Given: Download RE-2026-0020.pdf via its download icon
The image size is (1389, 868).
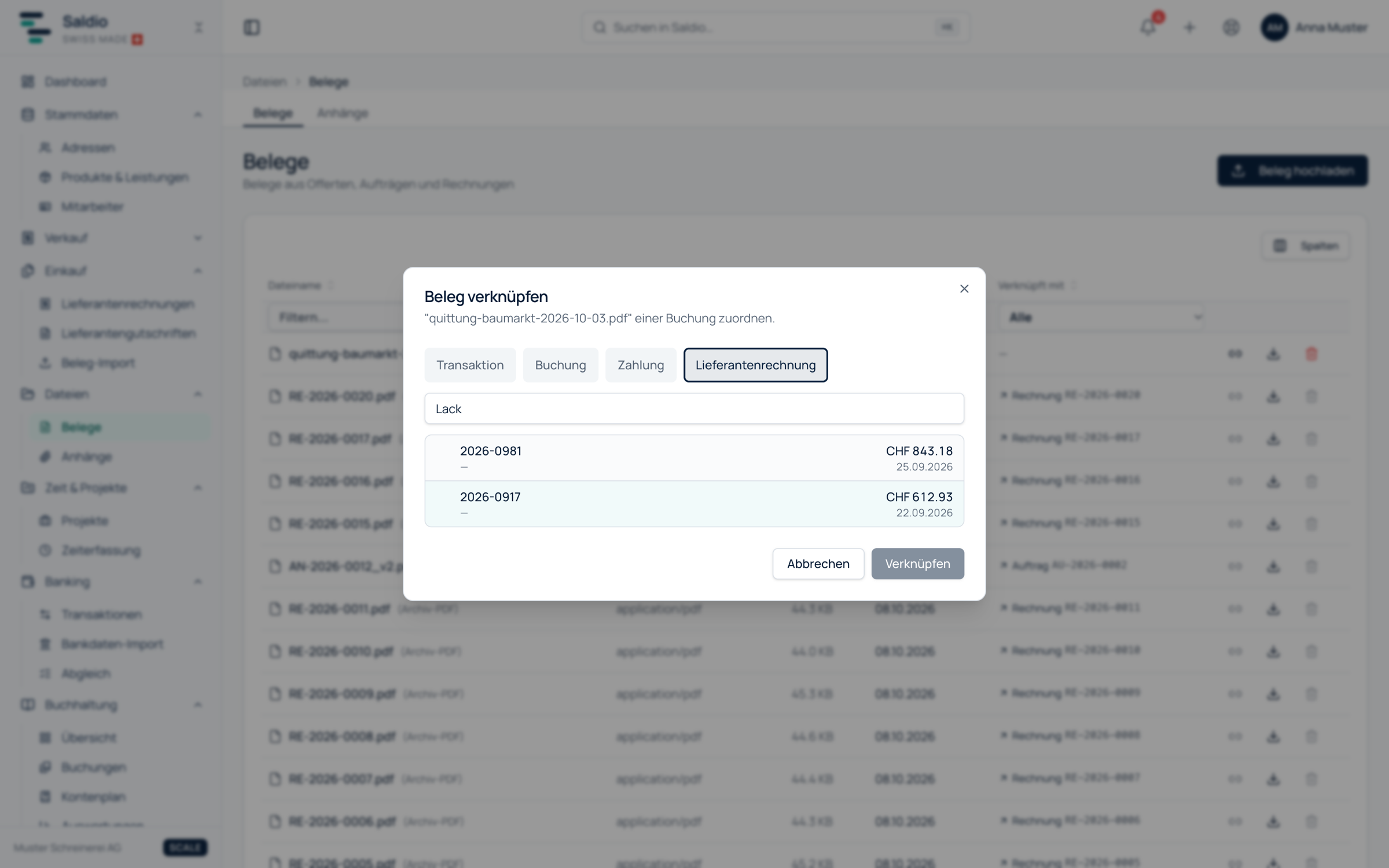Looking at the screenshot, I should click(x=1273, y=396).
